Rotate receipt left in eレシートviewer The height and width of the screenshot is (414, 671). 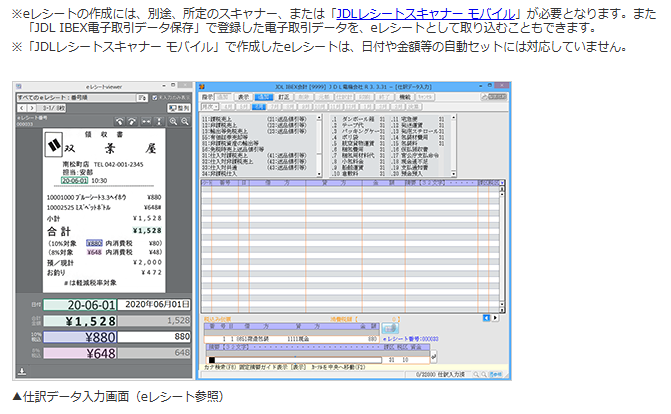pyautogui.click(x=120, y=122)
